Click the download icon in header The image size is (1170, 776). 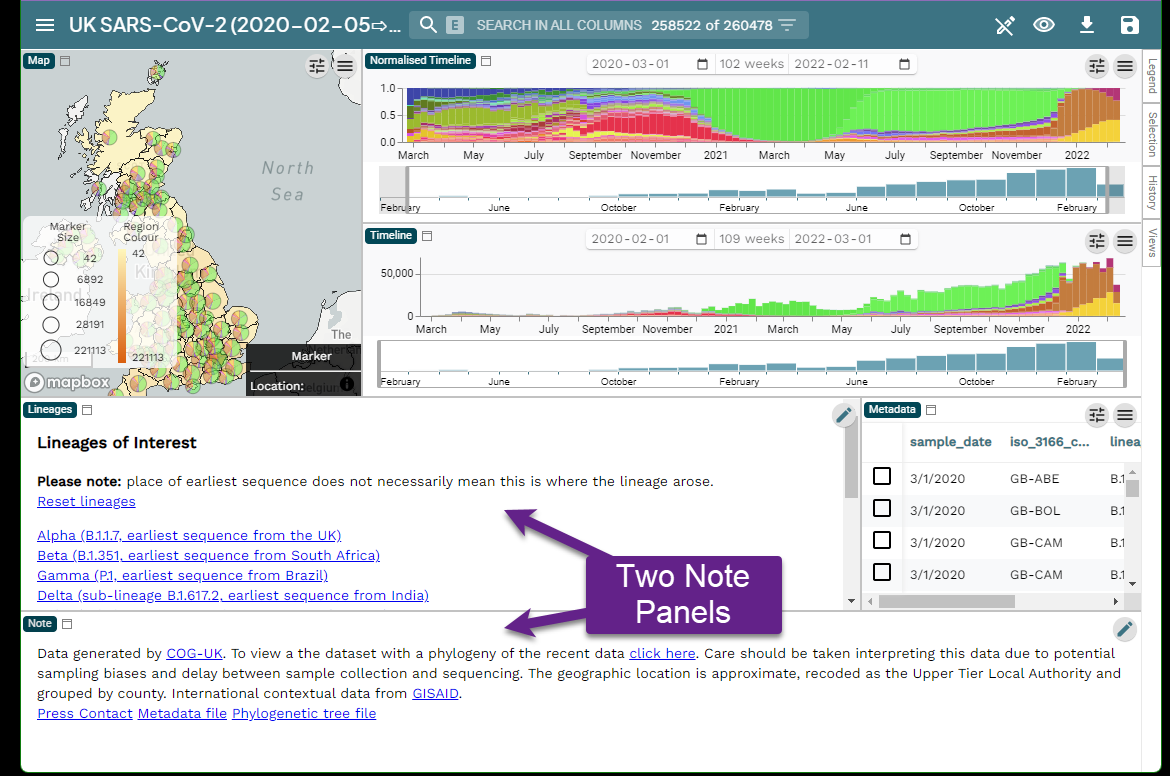point(1087,25)
